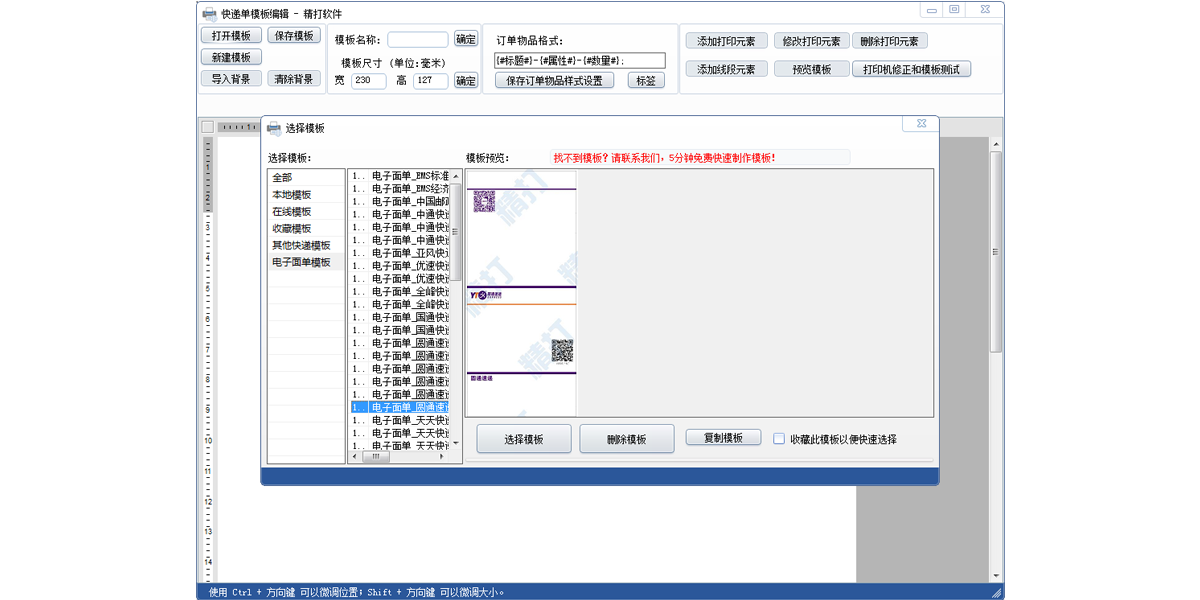
Task: Focus the 模板名称 input field
Action: coord(418,40)
